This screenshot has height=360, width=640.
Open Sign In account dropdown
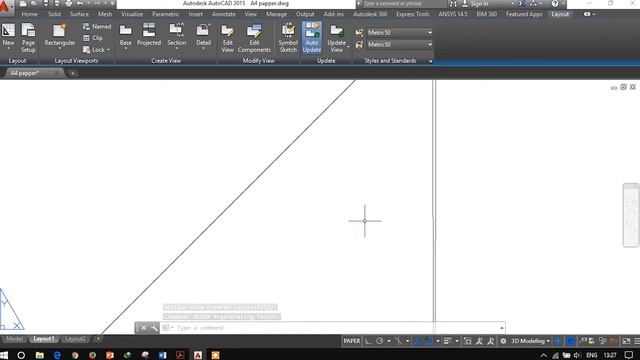tap(513, 4)
